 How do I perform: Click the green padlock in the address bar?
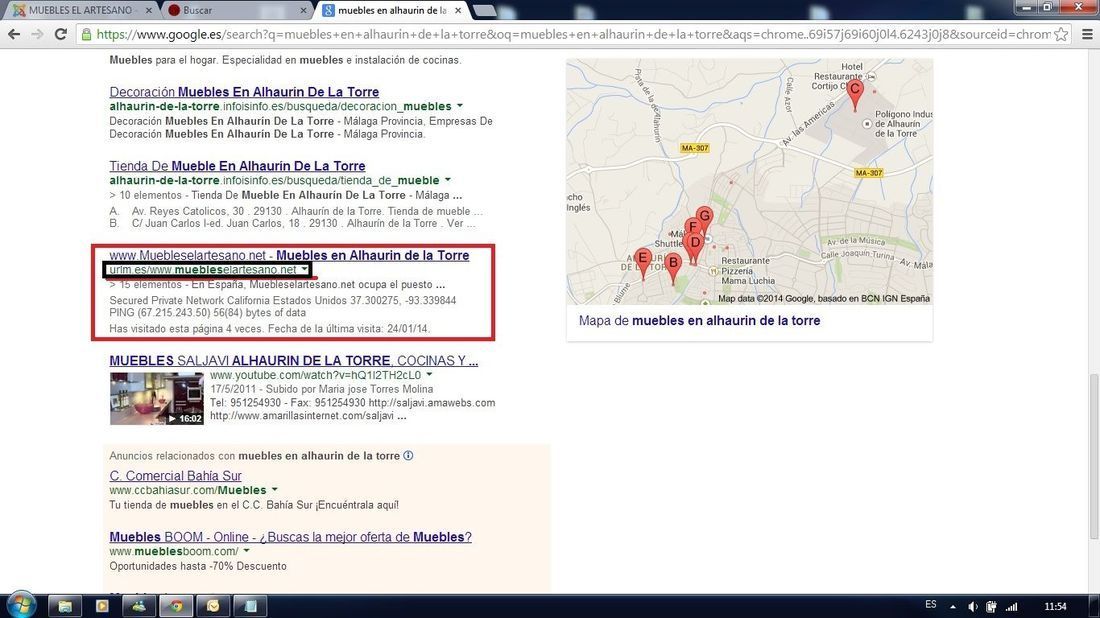tap(86, 34)
